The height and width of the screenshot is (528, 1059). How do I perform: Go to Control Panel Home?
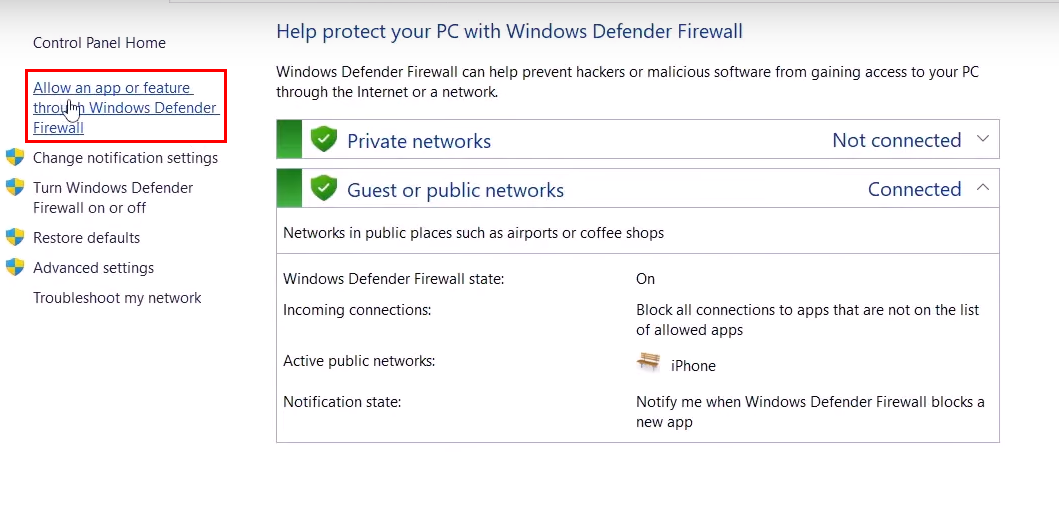point(99,43)
